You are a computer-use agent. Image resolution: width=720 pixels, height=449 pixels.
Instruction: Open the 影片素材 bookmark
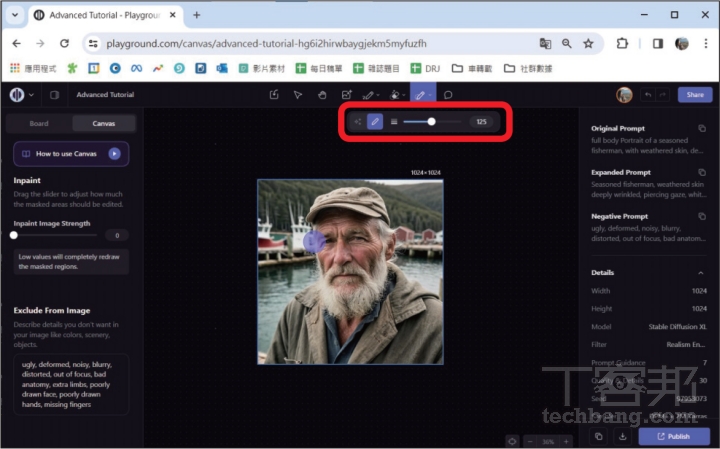(x=262, y=68)
